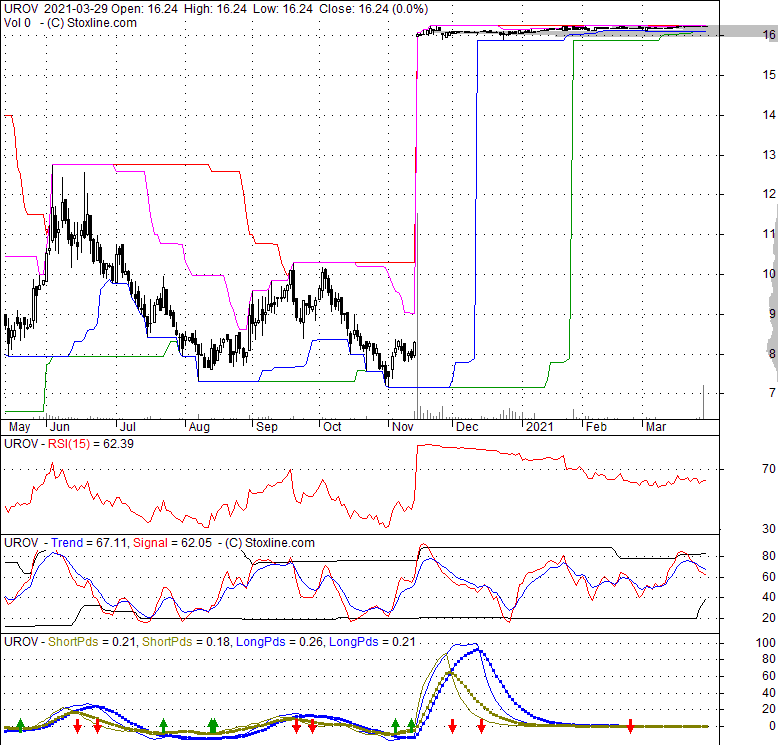Click the '20' level on Trend panel axis

click(769, 618)
